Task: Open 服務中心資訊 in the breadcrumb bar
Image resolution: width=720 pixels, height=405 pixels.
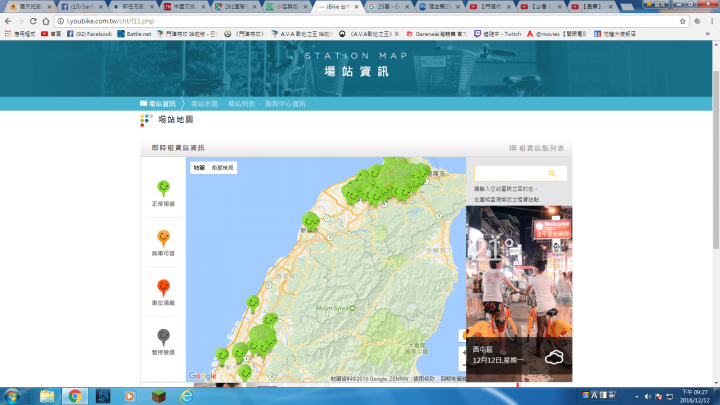Action: coord(285,104)
